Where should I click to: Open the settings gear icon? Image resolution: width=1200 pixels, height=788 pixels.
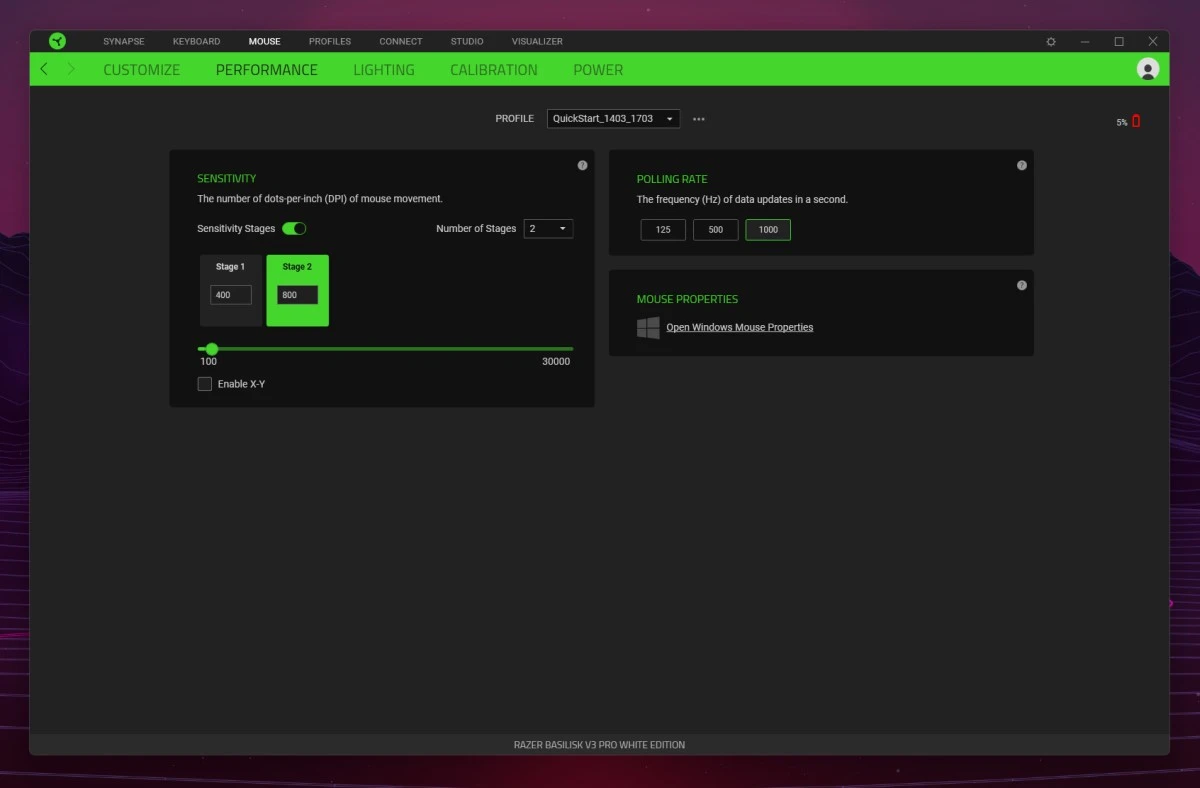click(x=1051, y=42)
